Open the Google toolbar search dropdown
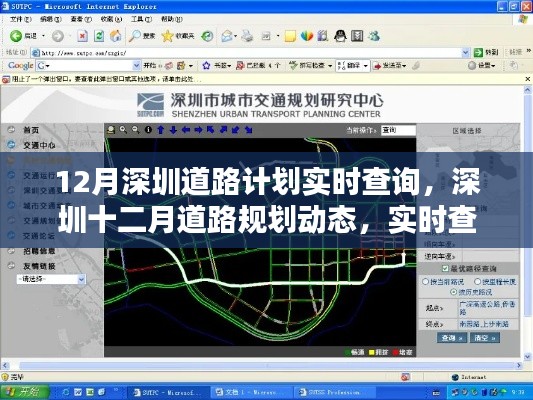Viewport: 533px width, 400px height. [x=136, y=65]
